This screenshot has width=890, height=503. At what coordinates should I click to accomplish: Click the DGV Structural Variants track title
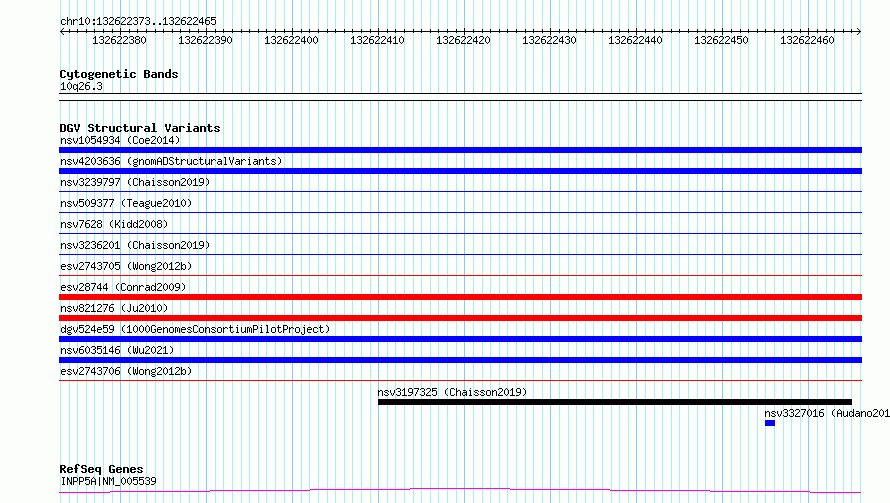140,128
